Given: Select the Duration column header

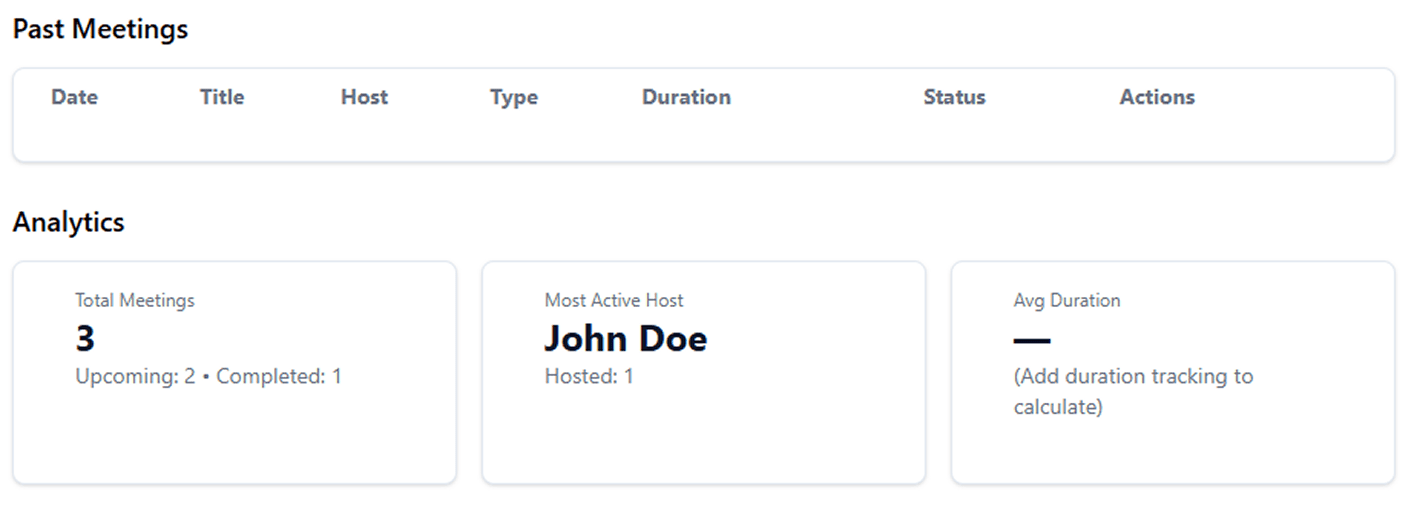Looking at the screenshot, I should tap(686, 97).
